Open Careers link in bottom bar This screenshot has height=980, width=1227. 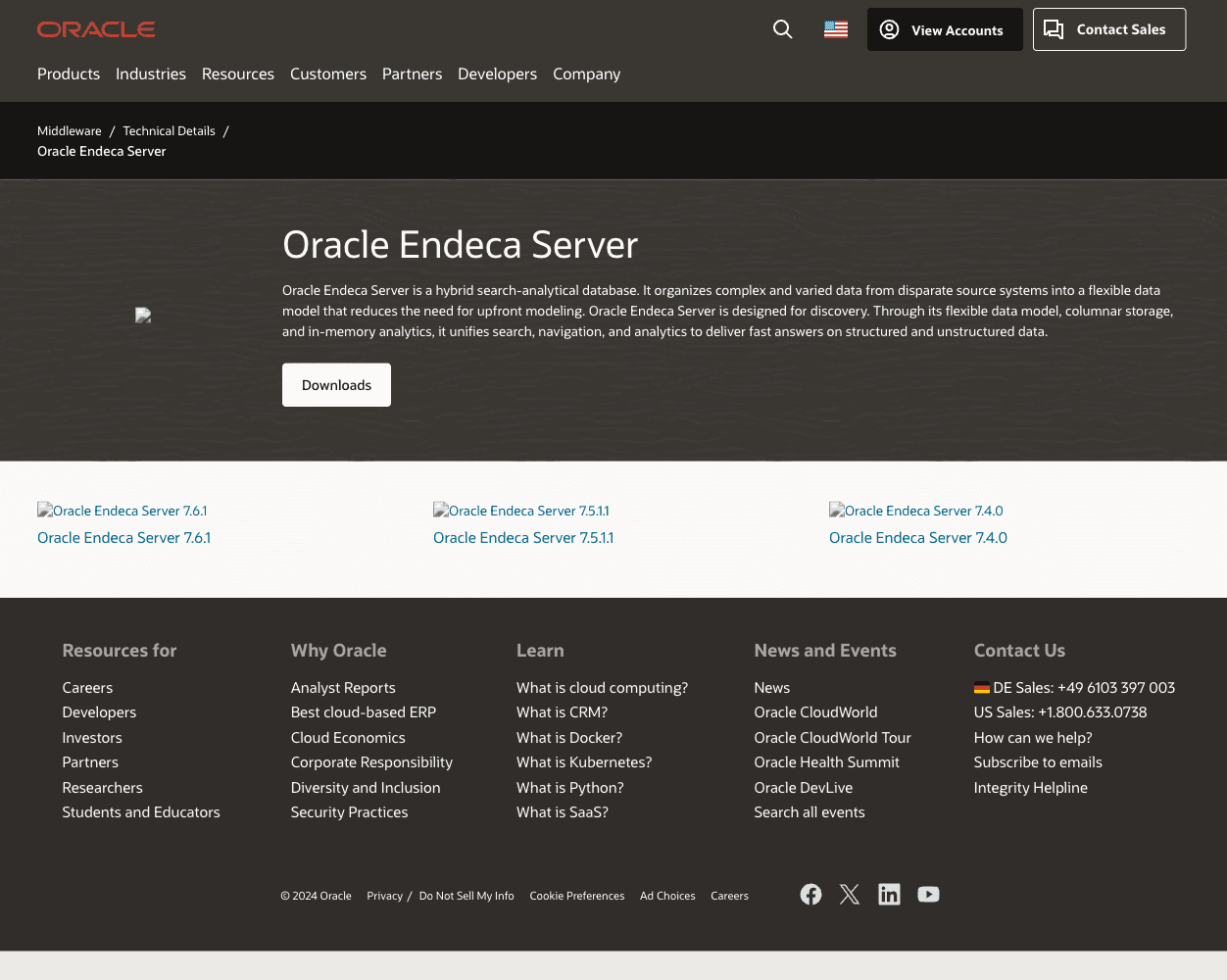coord(729,896)
